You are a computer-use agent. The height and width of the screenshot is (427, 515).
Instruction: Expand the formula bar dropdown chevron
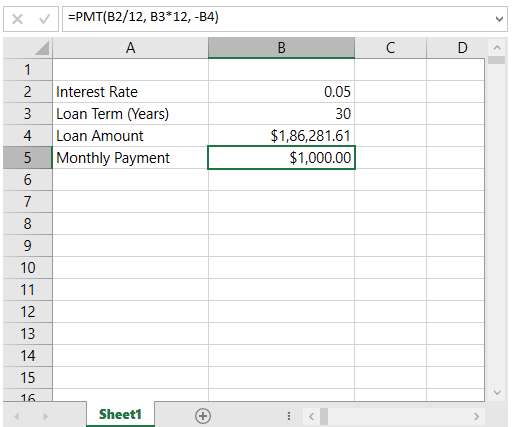[x=499, y=19]
